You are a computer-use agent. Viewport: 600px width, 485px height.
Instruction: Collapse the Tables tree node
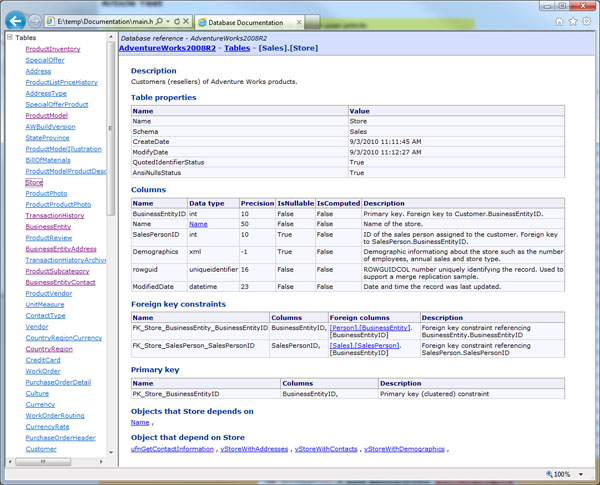click(x=8, y=38)
